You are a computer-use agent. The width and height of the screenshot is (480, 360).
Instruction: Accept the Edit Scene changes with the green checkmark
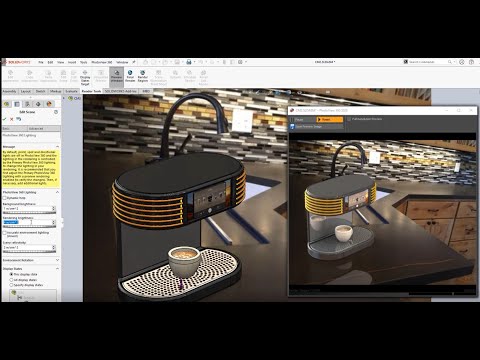5,119
